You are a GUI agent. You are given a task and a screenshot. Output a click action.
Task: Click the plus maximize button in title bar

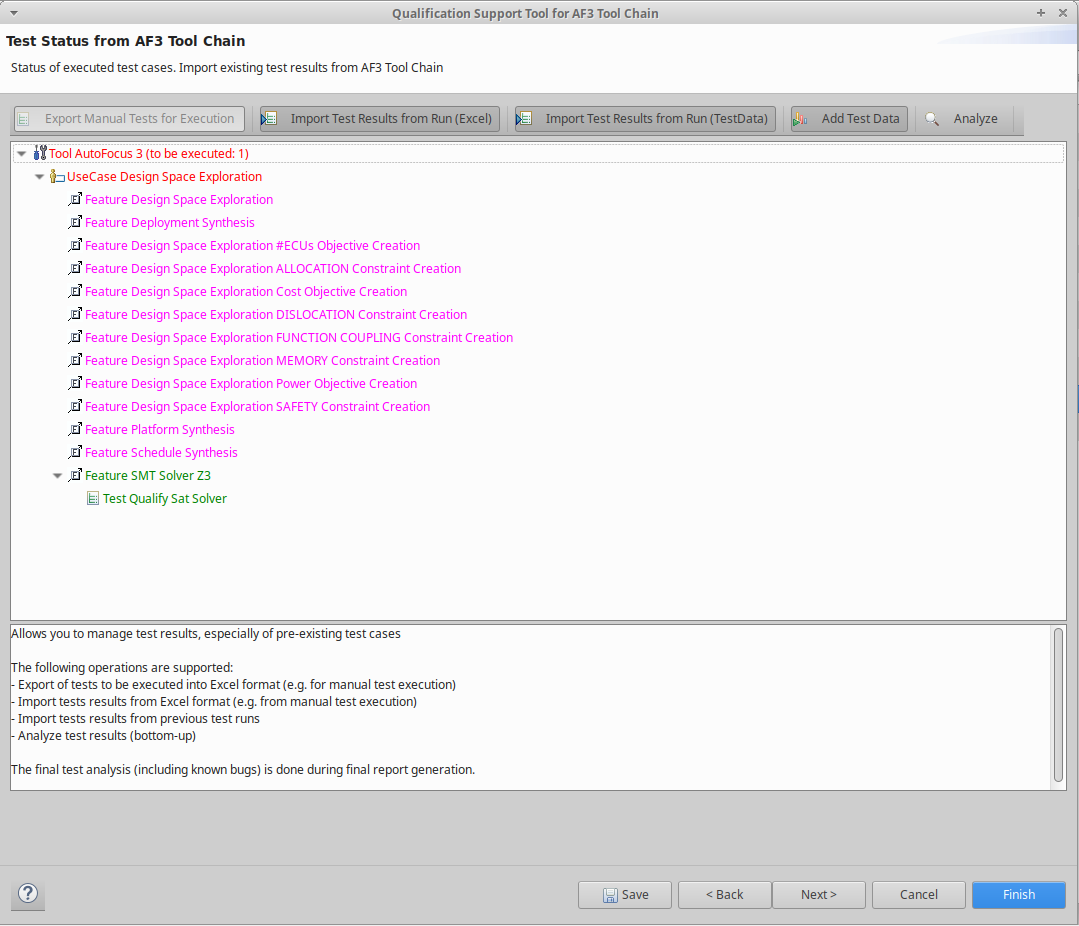point(1040,12)
